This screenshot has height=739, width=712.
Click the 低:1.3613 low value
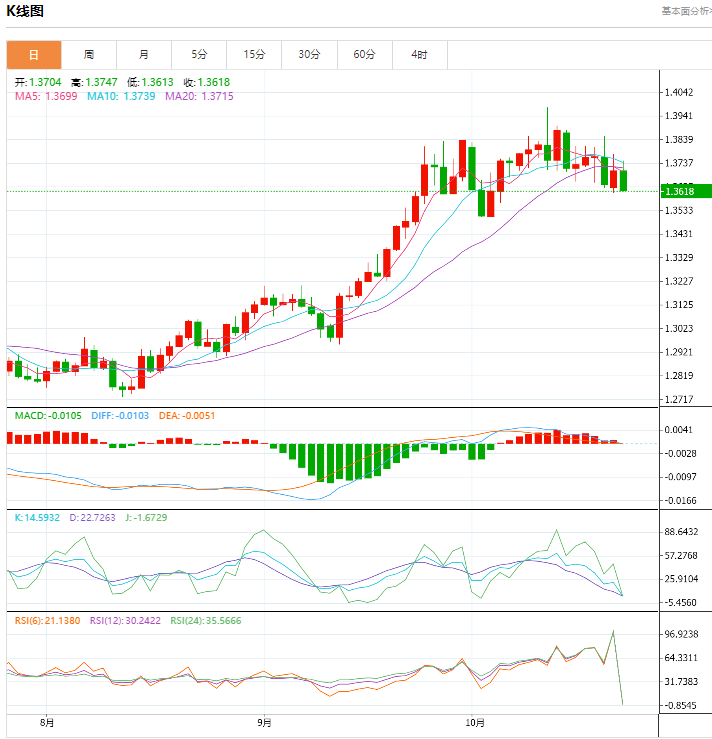point(150,82)
